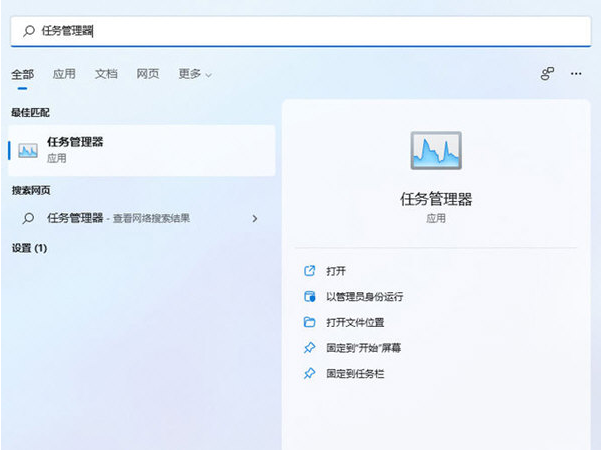The width and height of the screenshot is (602, 450).
Task: Click the magnifier icon in the search box
Action: (x=29, y=31)
